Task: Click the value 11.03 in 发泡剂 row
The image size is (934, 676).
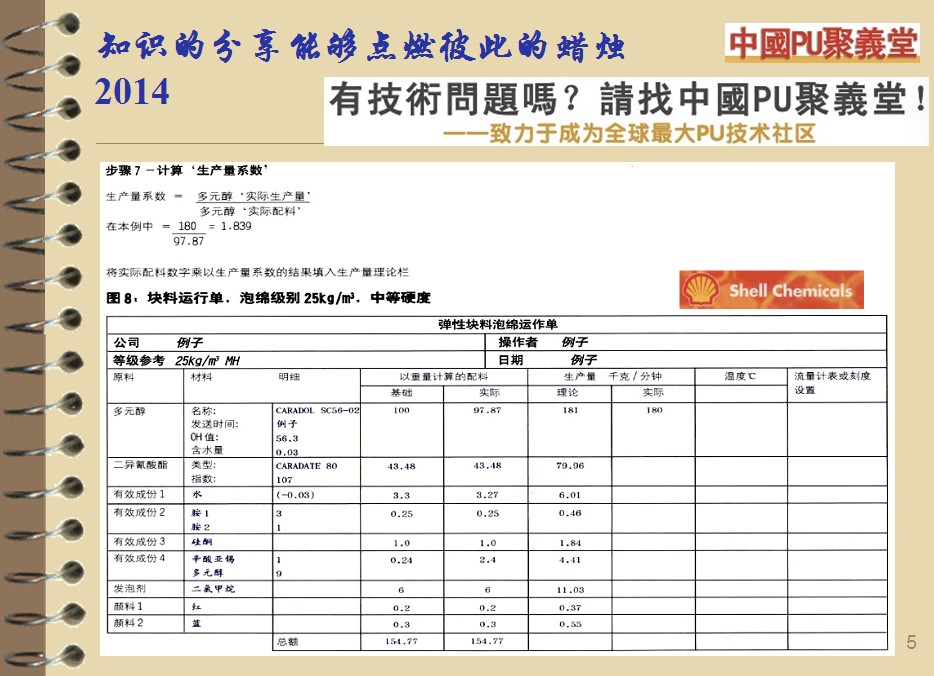Action: pyautogui.click(x=570, y=590)
